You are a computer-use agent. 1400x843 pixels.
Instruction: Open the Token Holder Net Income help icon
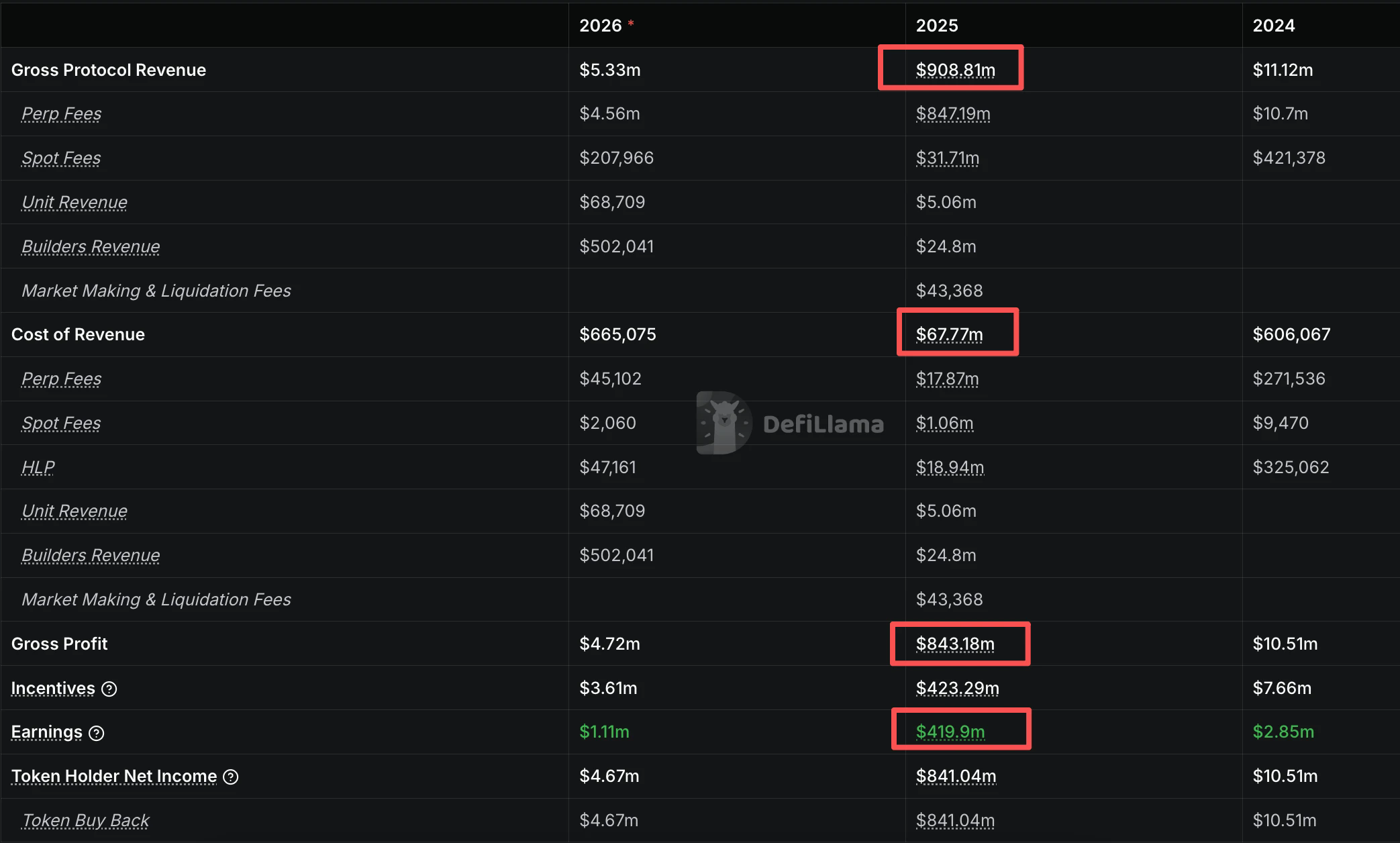231,777
